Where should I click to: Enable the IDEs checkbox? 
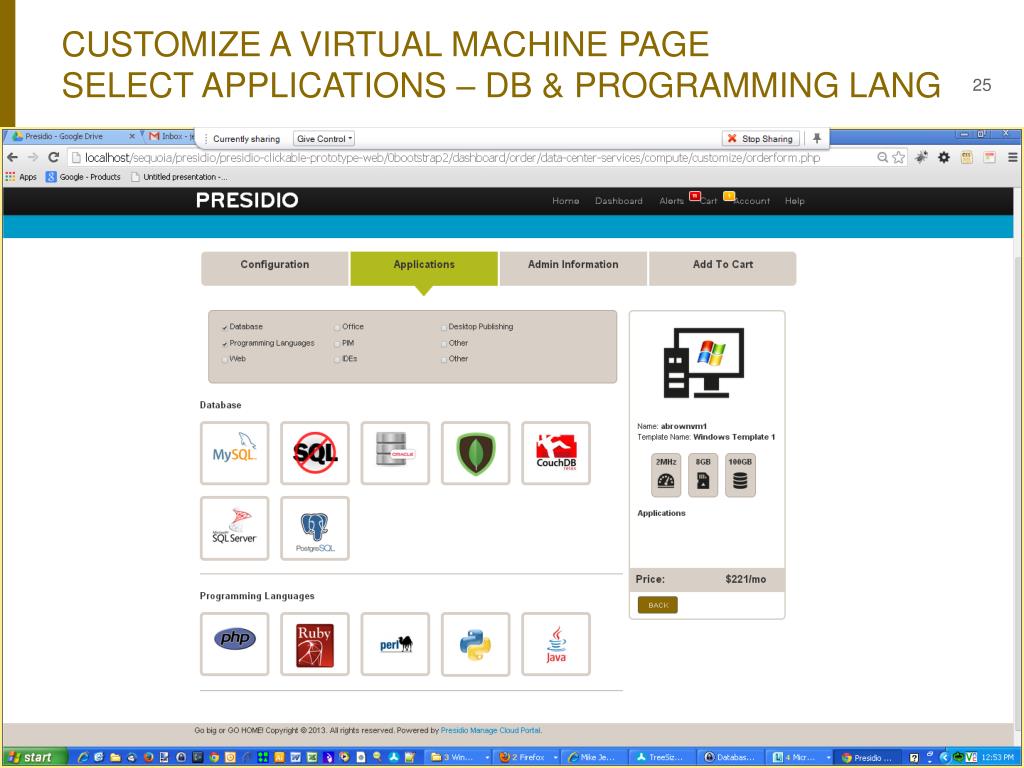coord(337,359)
